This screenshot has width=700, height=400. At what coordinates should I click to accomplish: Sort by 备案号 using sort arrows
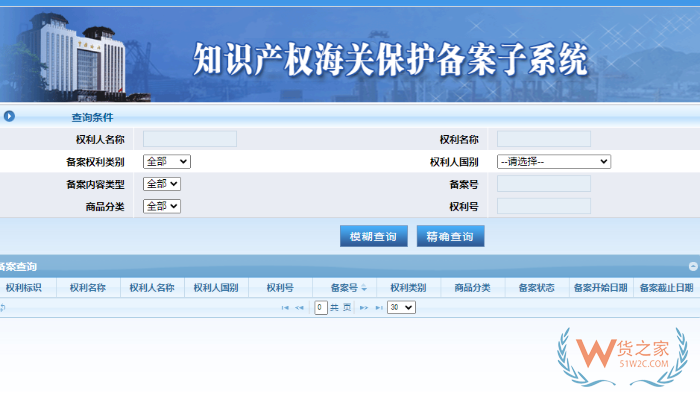(364, 288)
